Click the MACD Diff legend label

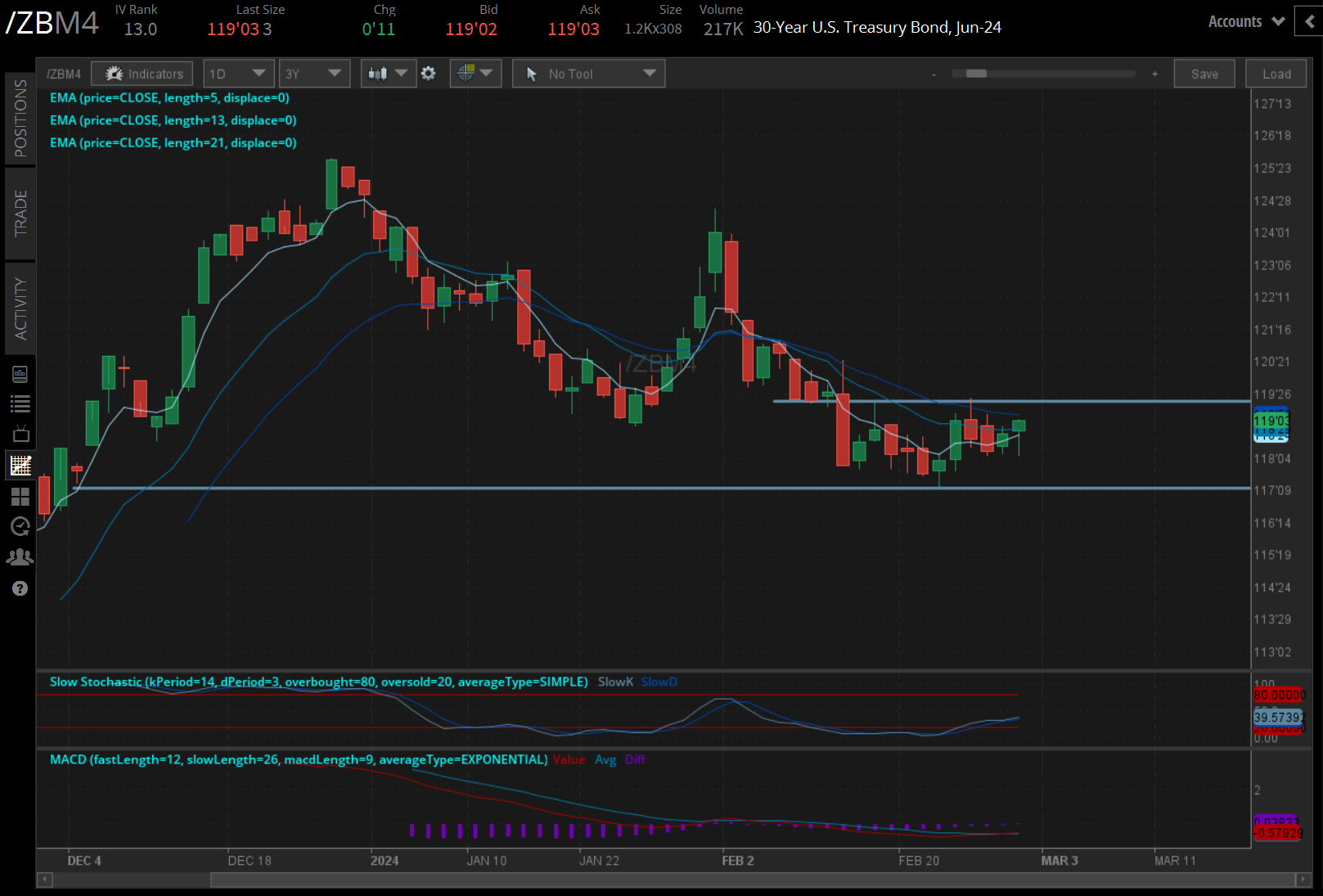[635, 759]
